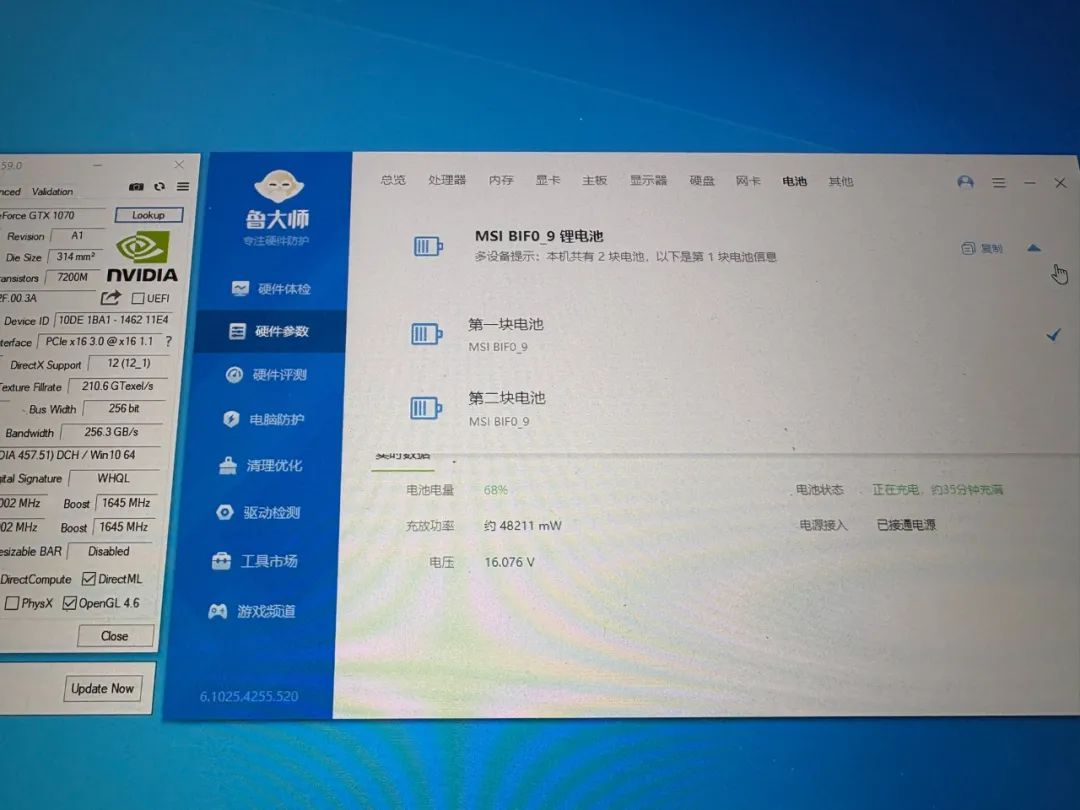1080x810 pixels.
Task: Switch to the 硬盘 tab
Action: [x=702, y=180]
